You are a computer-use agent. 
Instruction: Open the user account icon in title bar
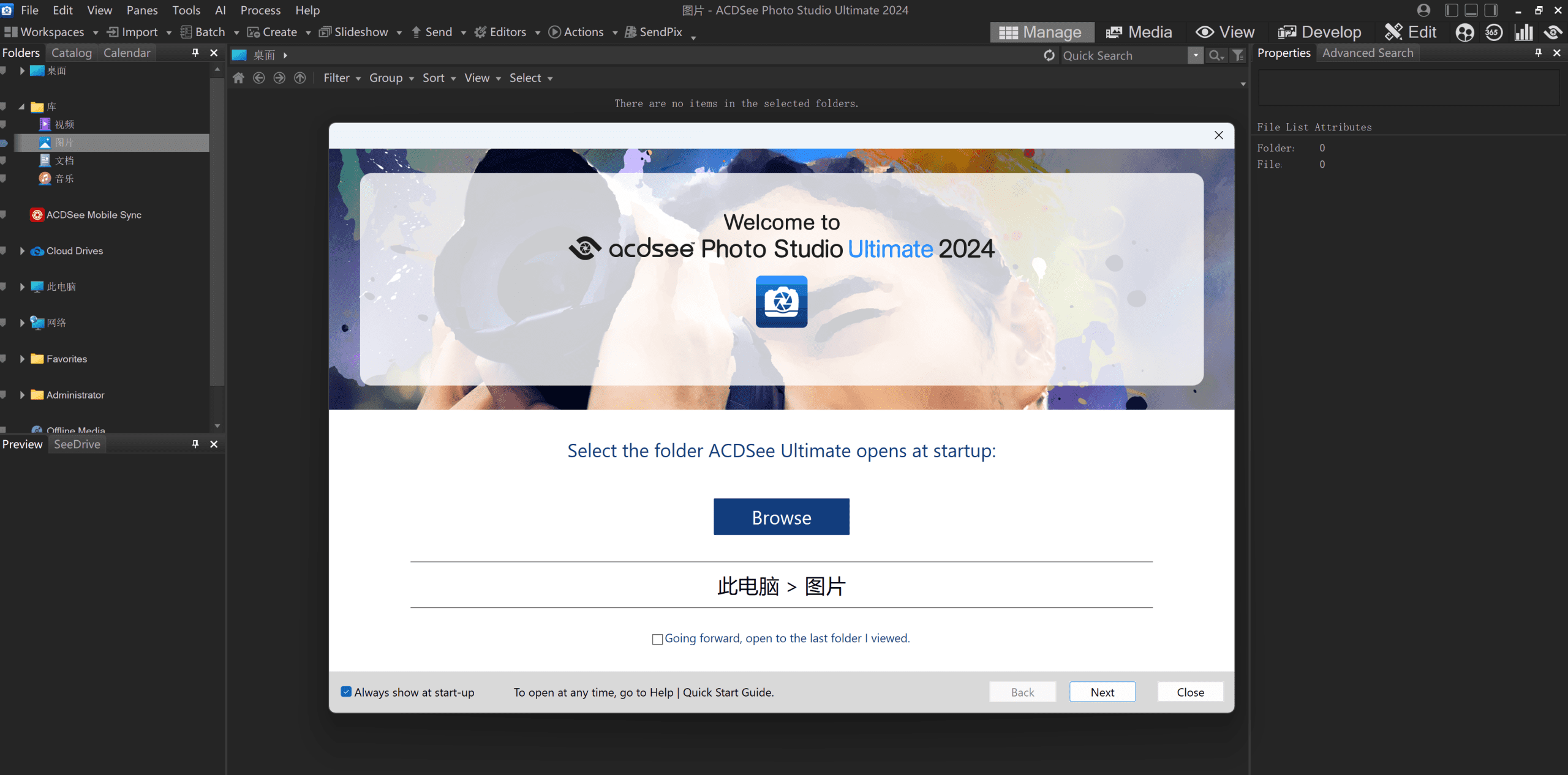(x=1424, y=10)
